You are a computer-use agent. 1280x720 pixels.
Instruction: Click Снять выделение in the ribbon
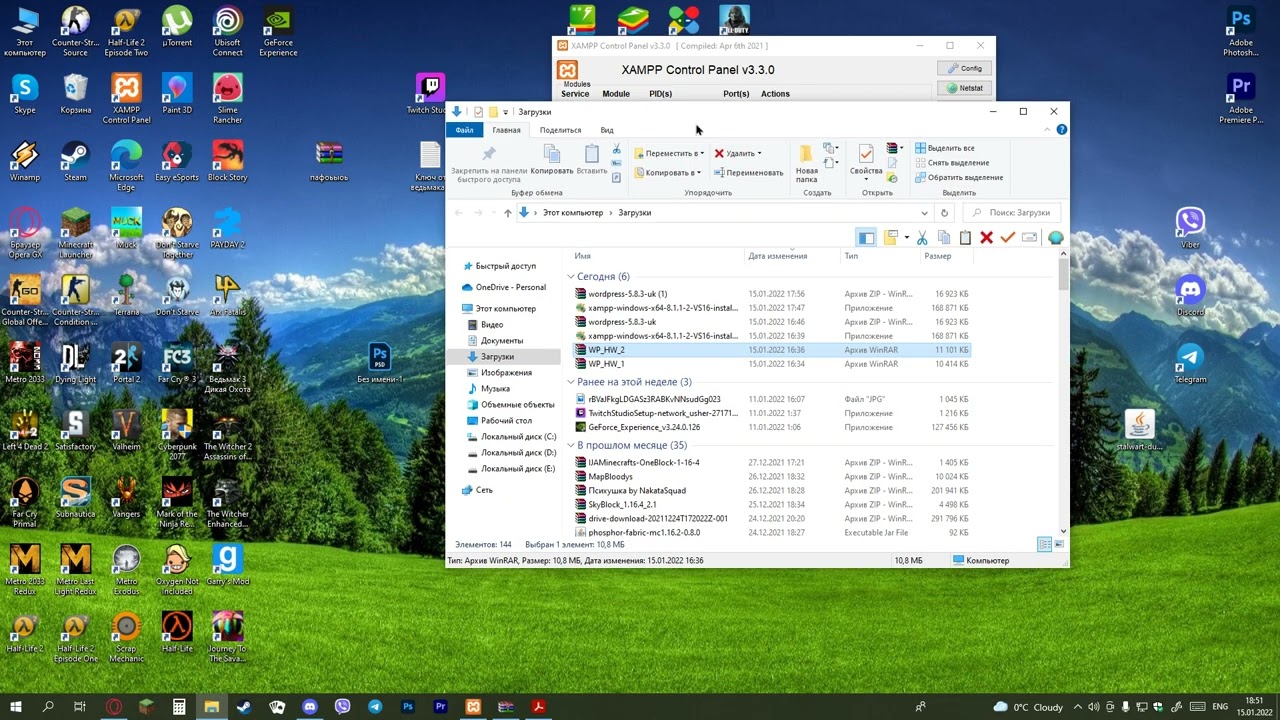click(x=951, y=163)
